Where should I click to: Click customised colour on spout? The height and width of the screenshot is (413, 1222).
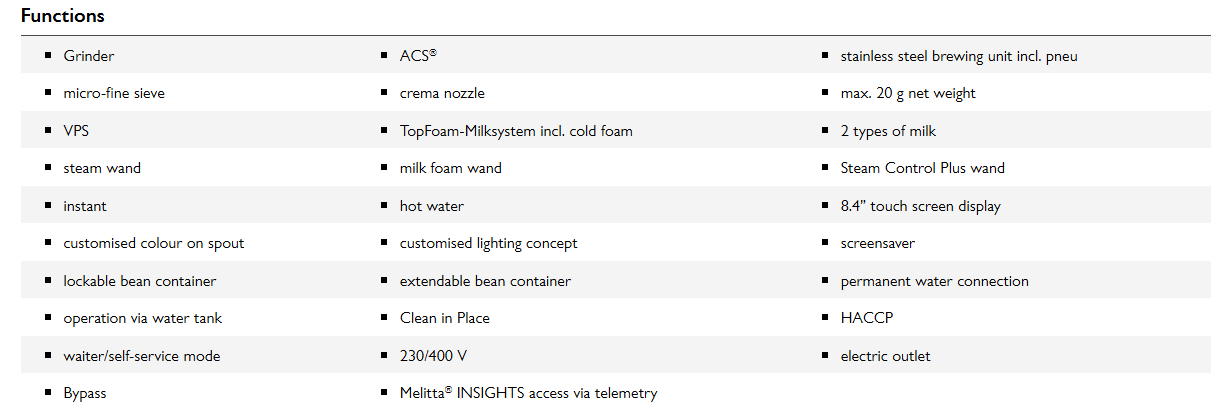pos(154,243)
